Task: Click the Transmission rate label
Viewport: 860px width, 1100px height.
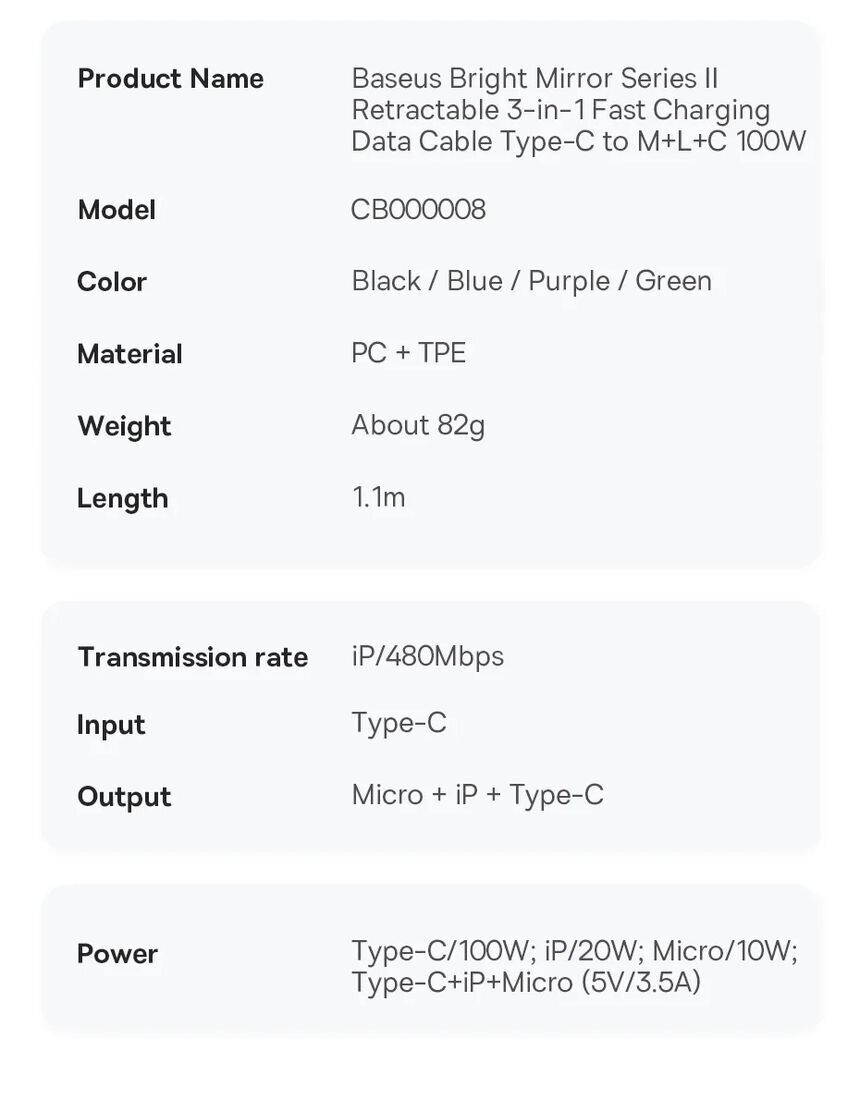Action: [192, 657]
